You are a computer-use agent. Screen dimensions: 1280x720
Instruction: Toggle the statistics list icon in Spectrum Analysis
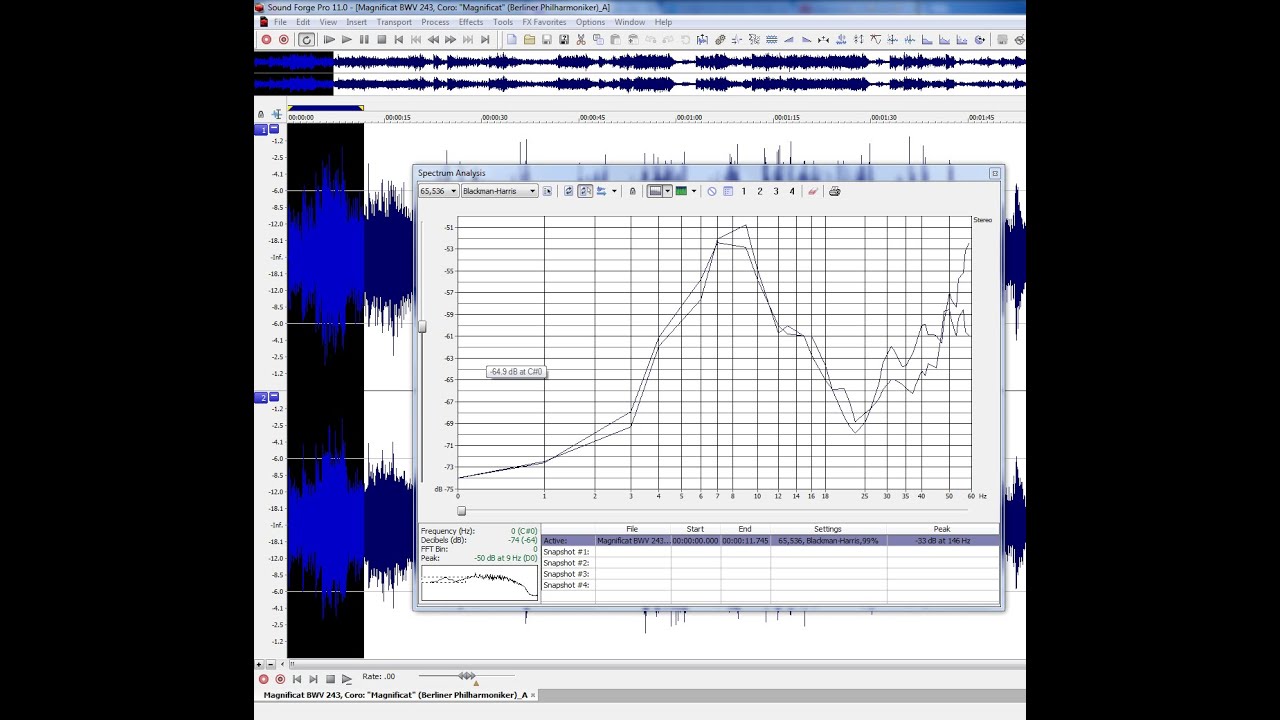(728, 191)
